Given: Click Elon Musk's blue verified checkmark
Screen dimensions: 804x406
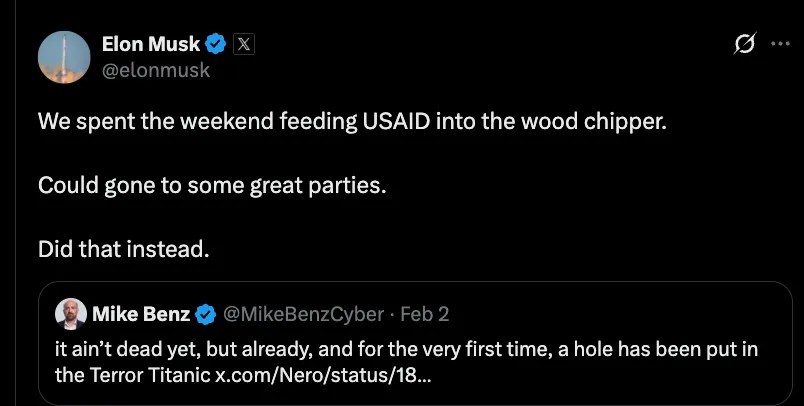Looking at the screenshot, I should tap(216, 44).
